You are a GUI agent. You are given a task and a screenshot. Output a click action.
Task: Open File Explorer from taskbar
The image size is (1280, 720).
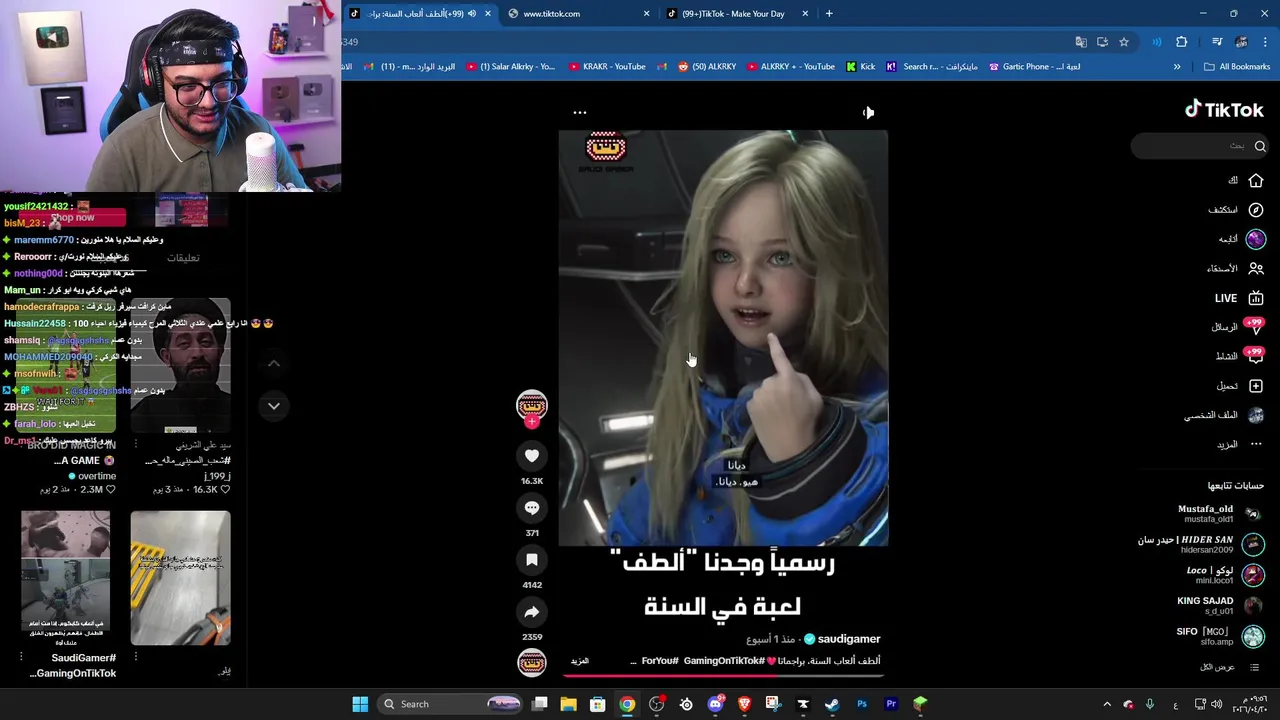(568, 704)
